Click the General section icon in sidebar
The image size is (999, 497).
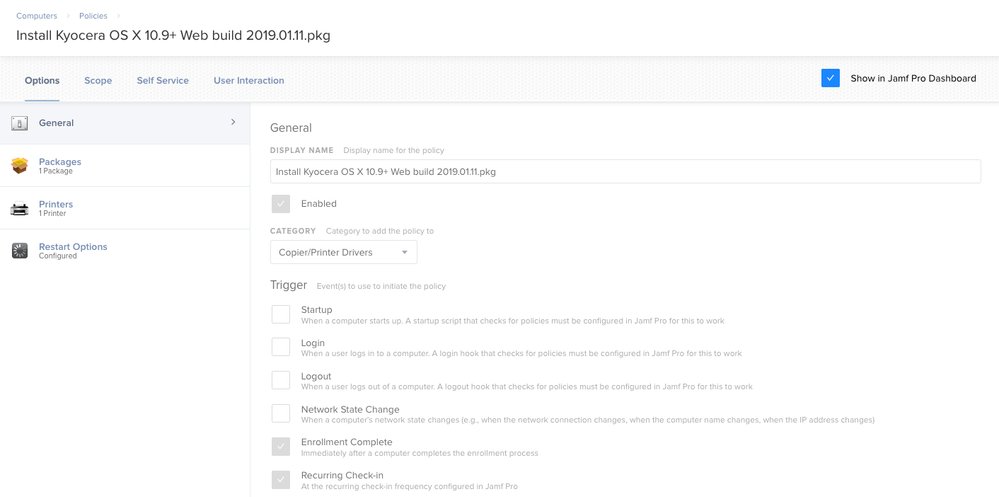coord(20,123)
